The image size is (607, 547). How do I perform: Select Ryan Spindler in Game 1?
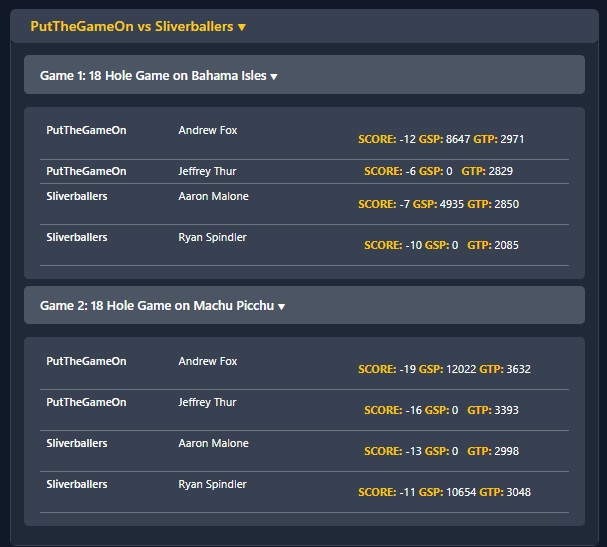click(212, 237)
